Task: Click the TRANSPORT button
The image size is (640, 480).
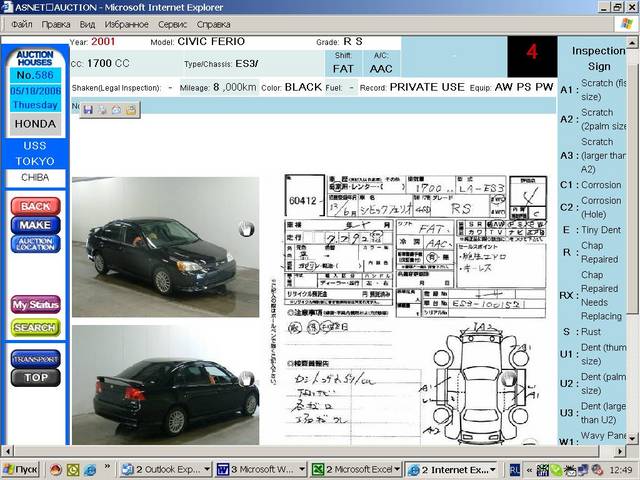Action: click(x=36, y=359)
